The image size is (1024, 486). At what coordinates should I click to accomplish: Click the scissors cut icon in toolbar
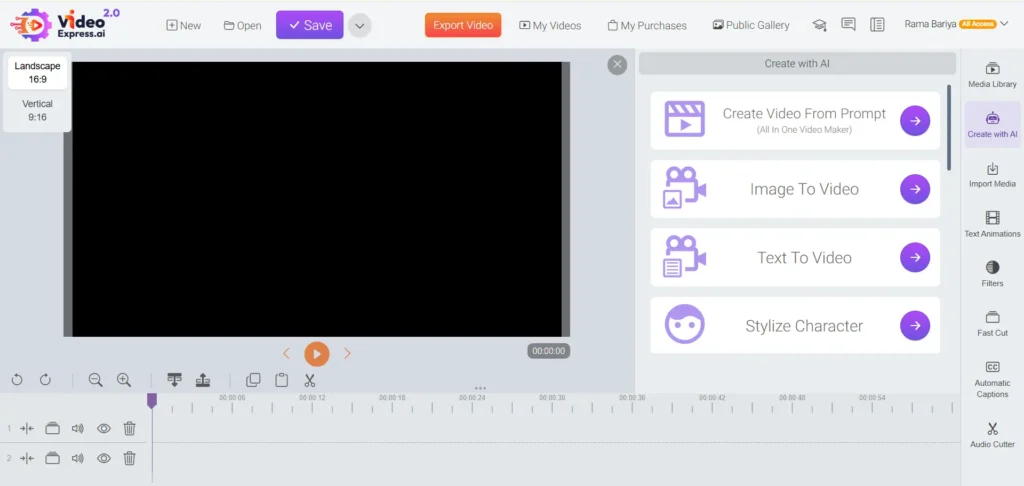coord(310,380)
